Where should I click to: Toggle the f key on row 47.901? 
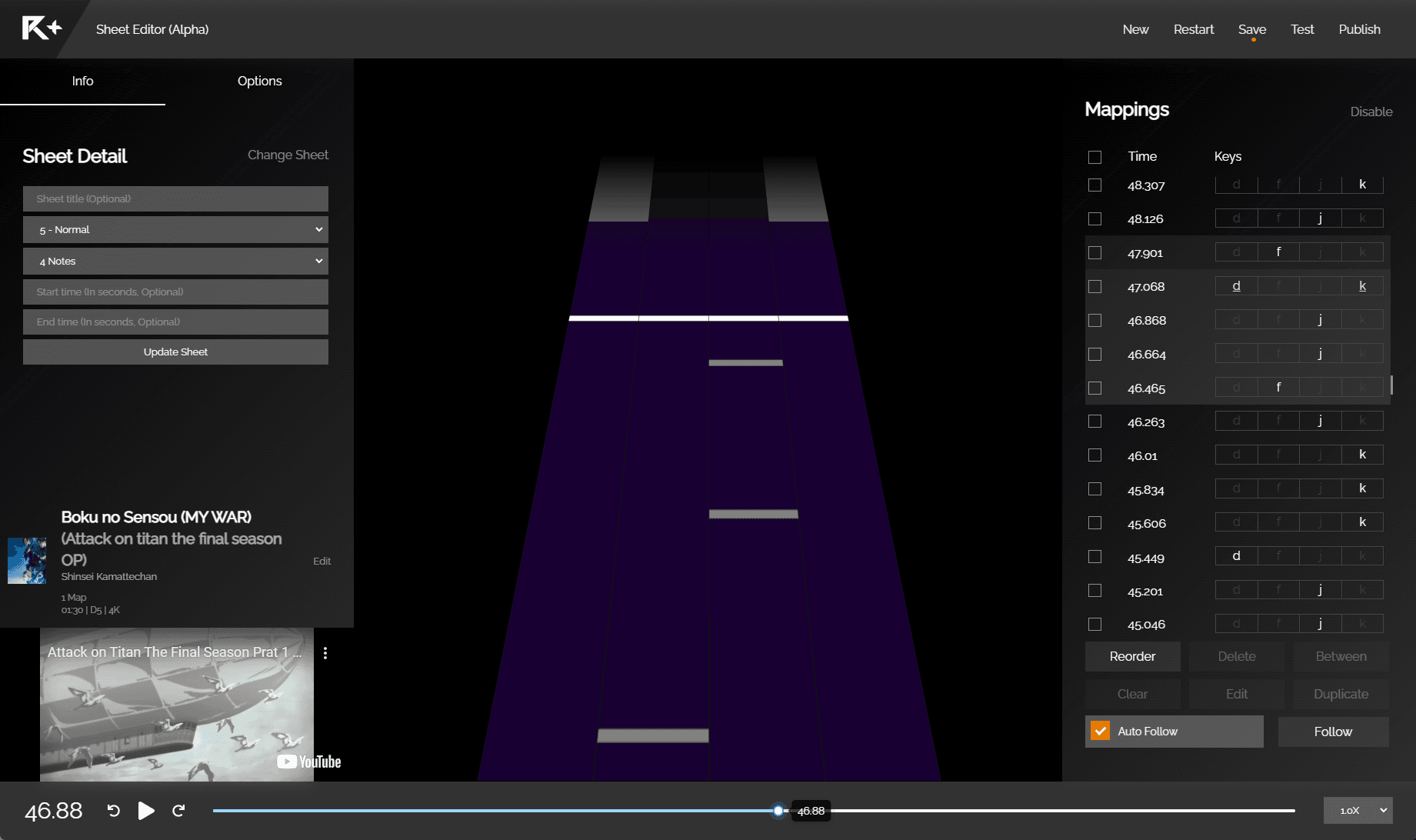click(1278, 252)
